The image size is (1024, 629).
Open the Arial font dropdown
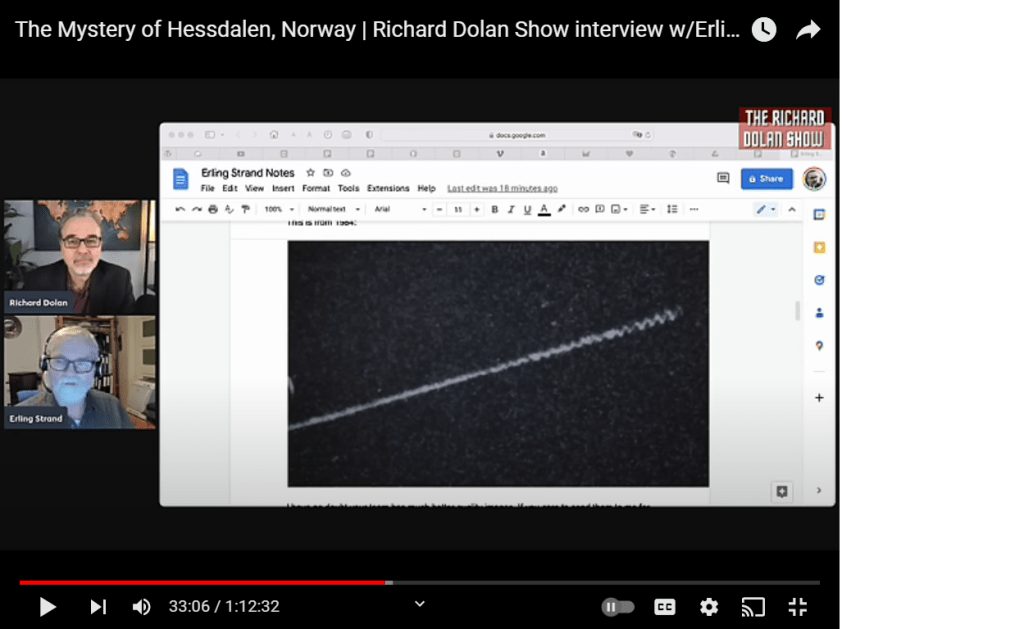pos(400,209)
